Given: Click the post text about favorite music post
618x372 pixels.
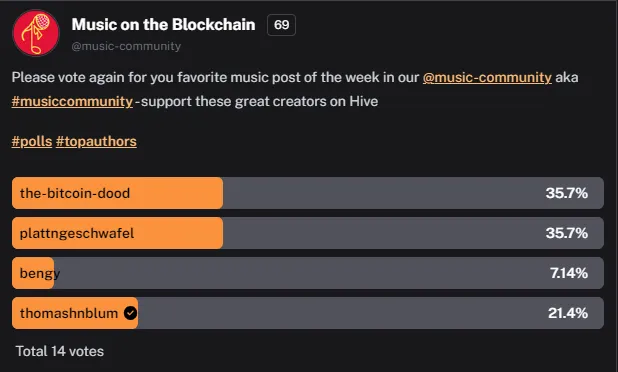Looking at the screenshot, I should click(x=295, y=89).
